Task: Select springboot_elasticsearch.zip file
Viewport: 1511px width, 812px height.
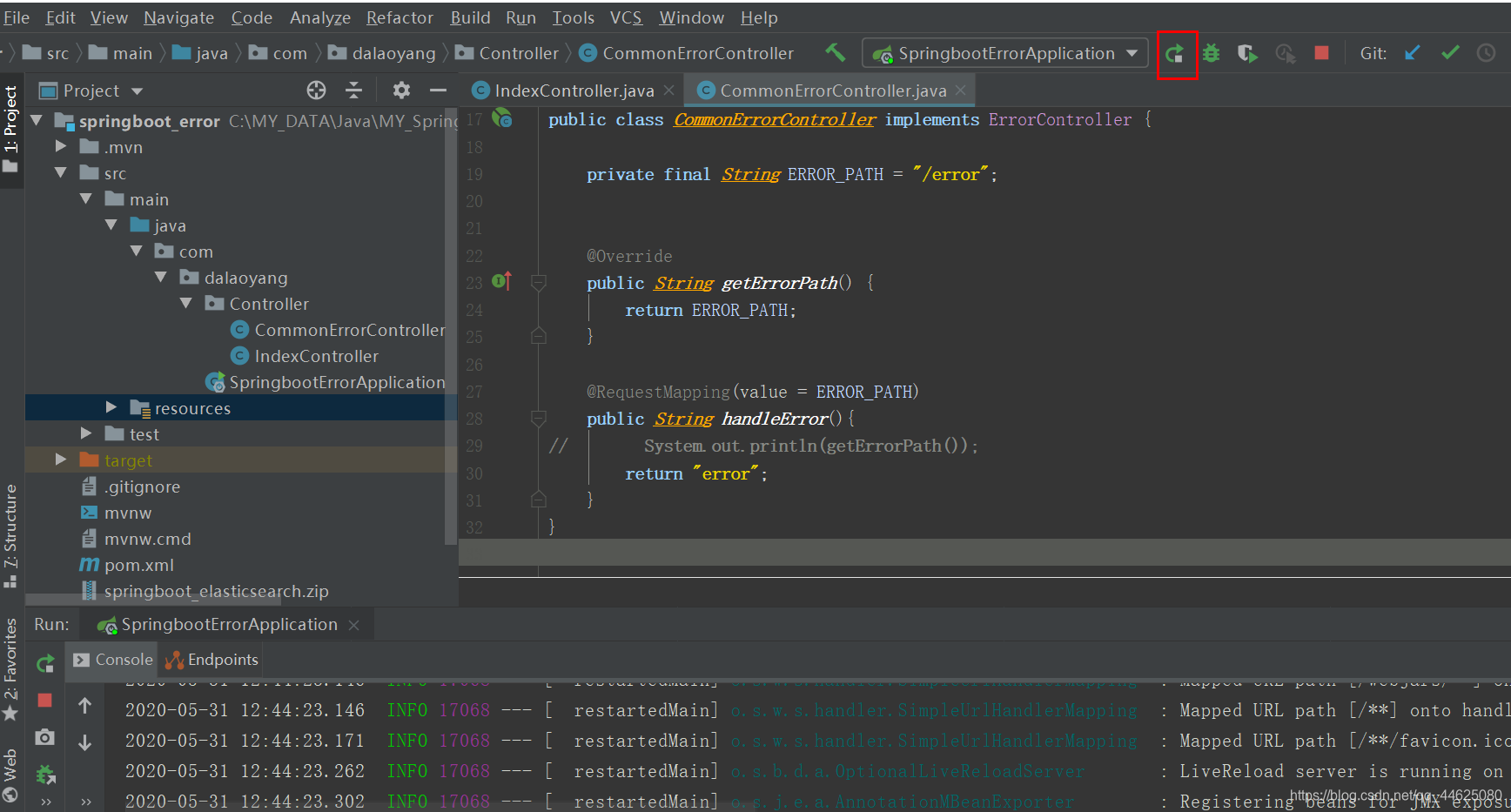Action: [205, 591]
